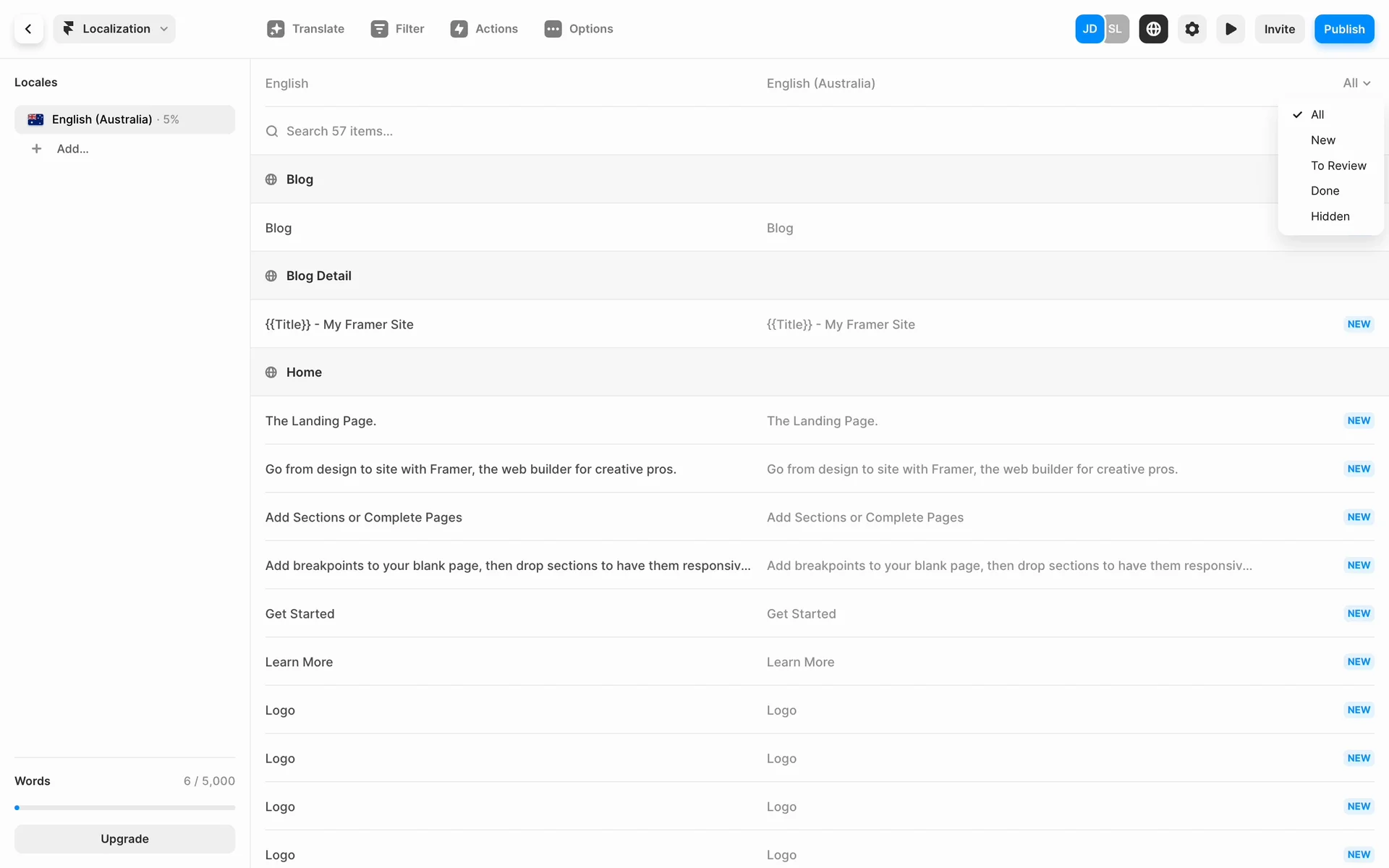Click the back arrow button

point(28,29)
